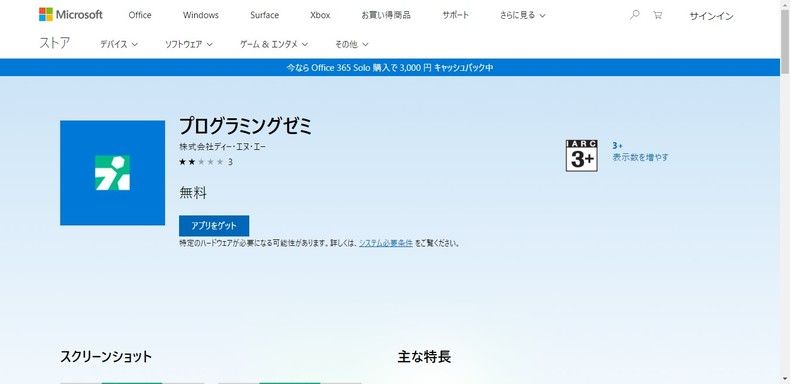Viewport: 790px width, 384px height.
Task: Expand the ゲーム & エンタメ dropdown
Action: [274, 44]
